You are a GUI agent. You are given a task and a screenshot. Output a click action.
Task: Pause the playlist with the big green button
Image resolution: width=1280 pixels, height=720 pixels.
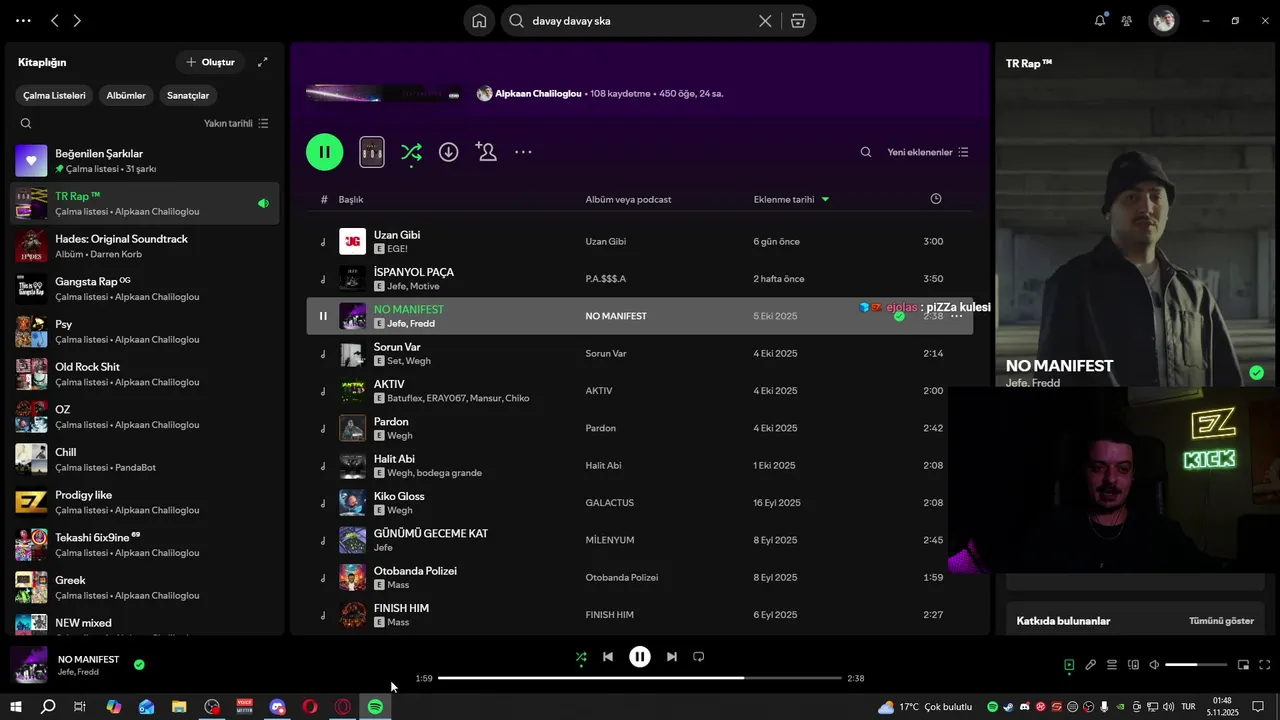coord(324,152)
